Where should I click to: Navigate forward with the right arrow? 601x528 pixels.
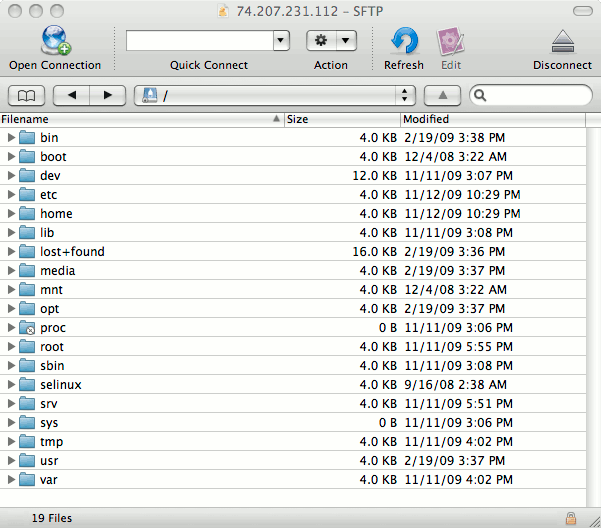coord(107,96)
